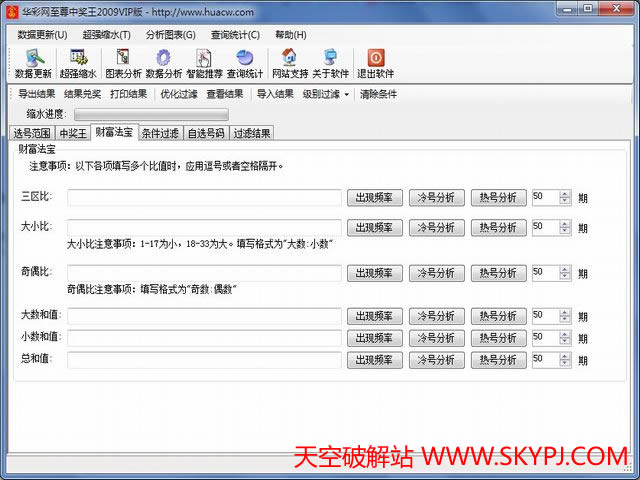Visit 网站支持 via the house icon
Screen dimensions: 640x480
[289, 64]
